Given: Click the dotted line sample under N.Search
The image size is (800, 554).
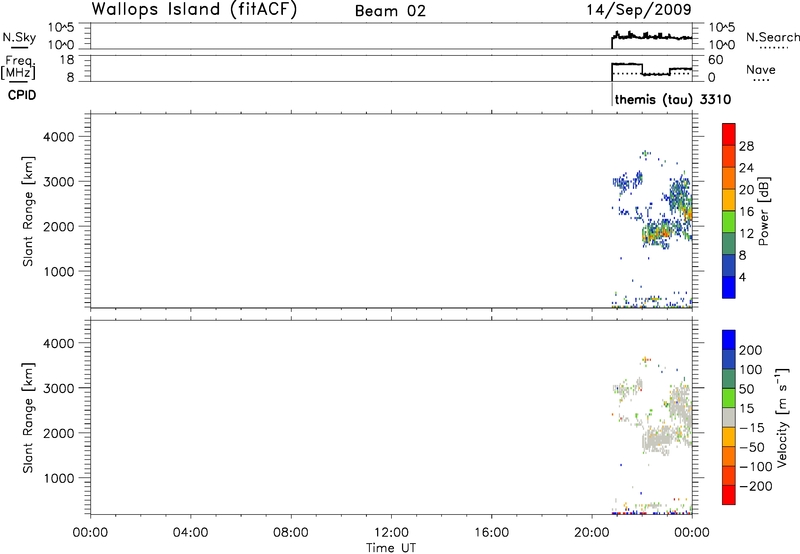Looking at the screenshot, I should point(774,48).
